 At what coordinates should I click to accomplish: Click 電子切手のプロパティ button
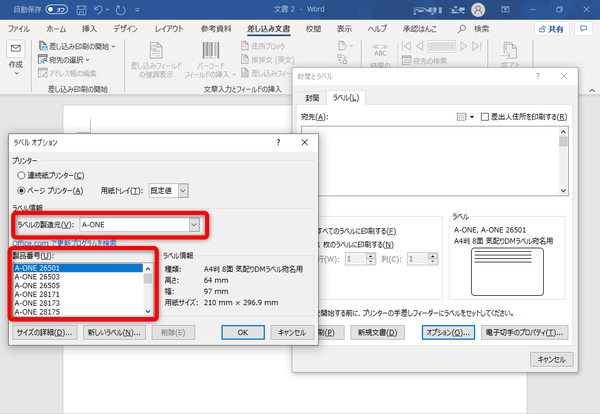click(x=524, y=333)
